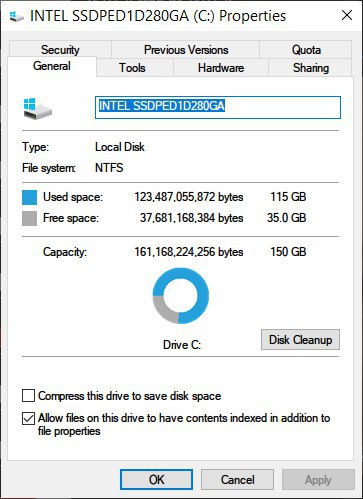Open the Previous Versions tab
The height and width of the screenshot is (499, 363).
[x=186, y=50]
